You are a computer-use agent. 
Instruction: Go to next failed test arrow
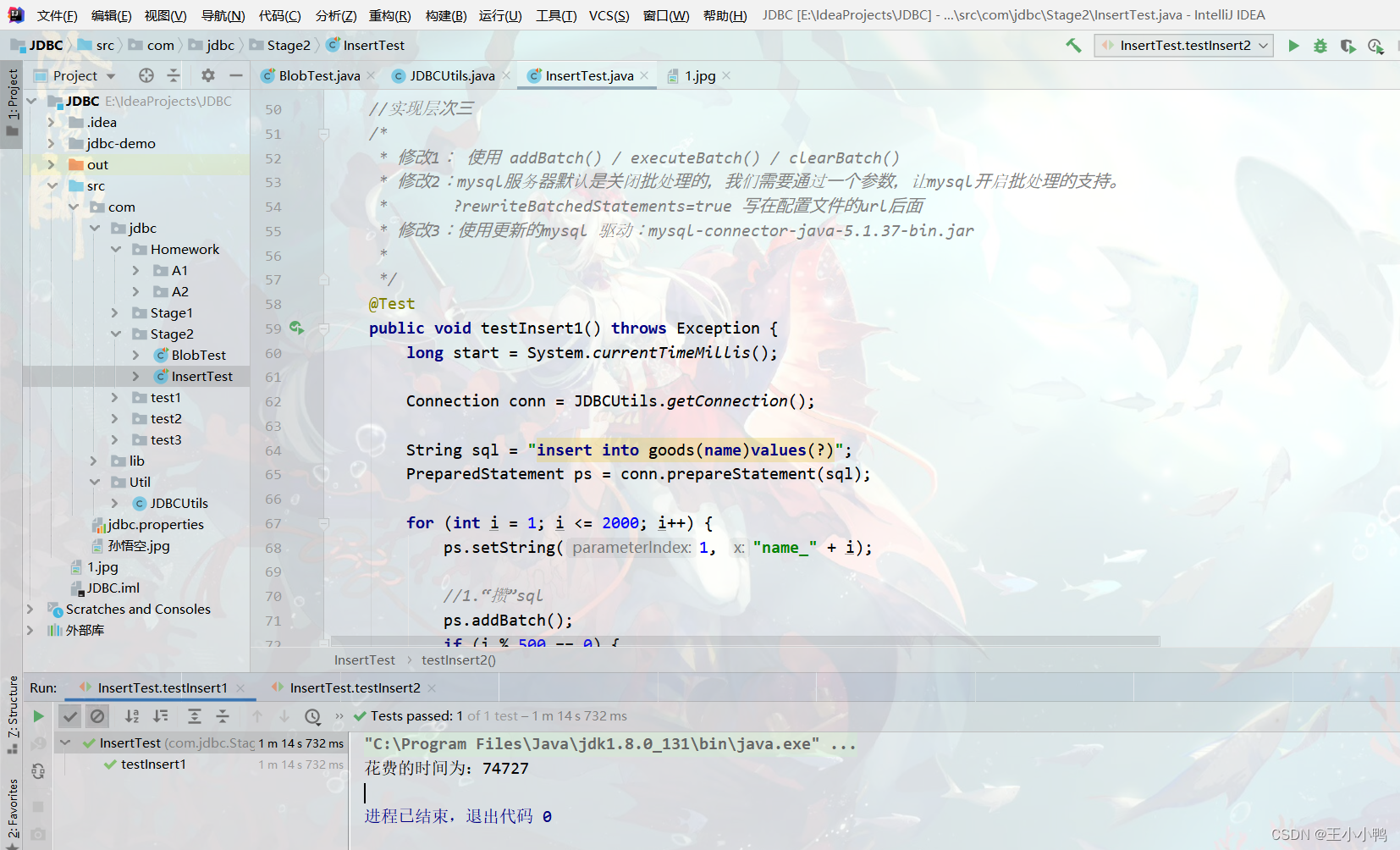pyautogui.click(x=284, y=716)
